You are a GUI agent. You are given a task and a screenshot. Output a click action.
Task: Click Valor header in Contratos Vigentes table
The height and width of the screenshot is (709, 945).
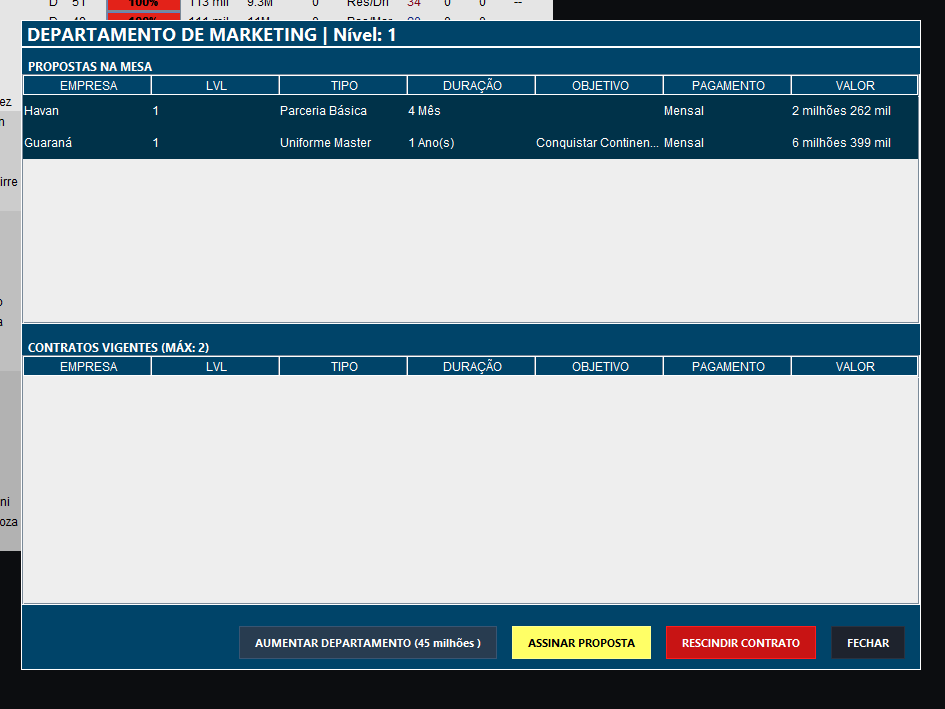pos(855,367)
